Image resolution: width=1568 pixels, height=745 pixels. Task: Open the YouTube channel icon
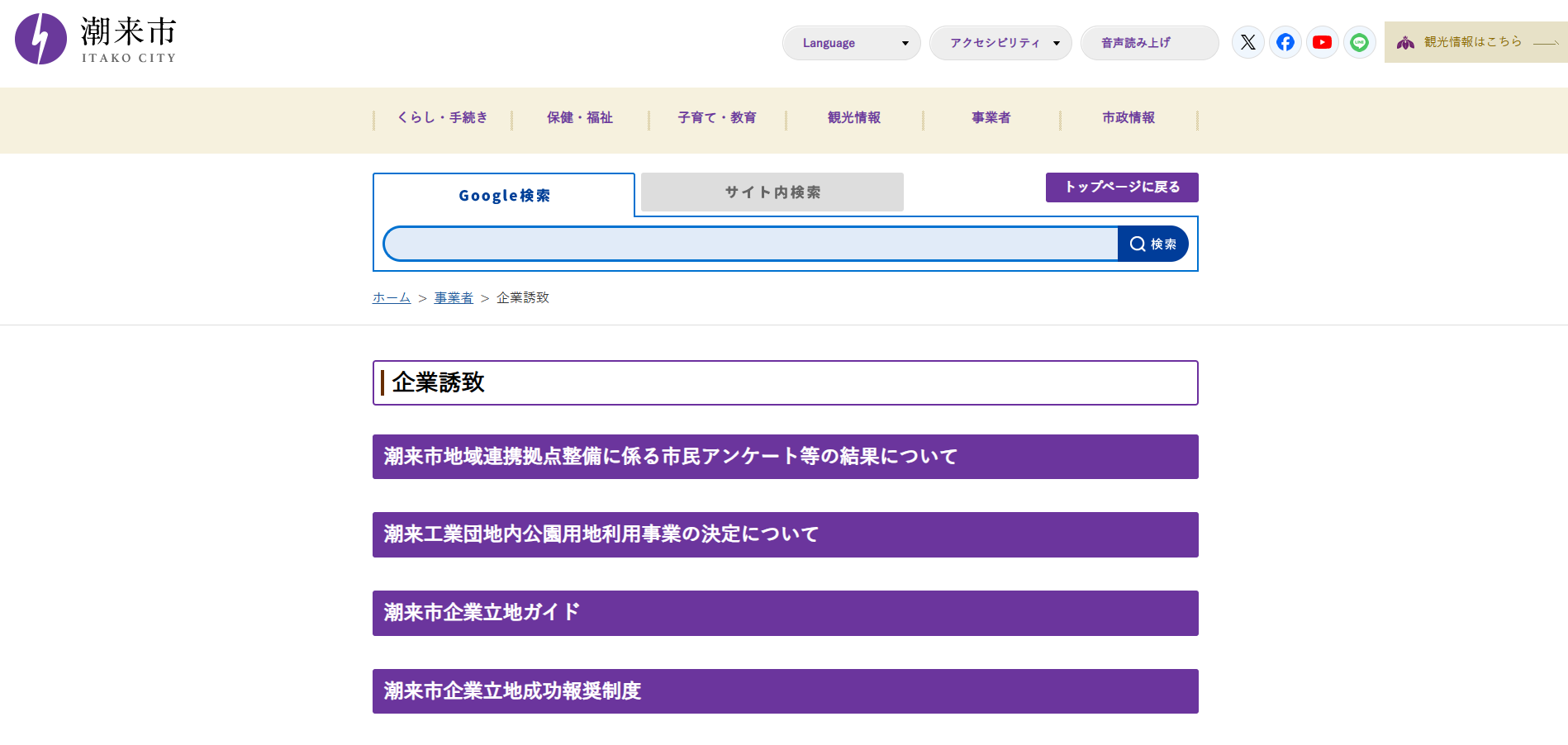1322,42
